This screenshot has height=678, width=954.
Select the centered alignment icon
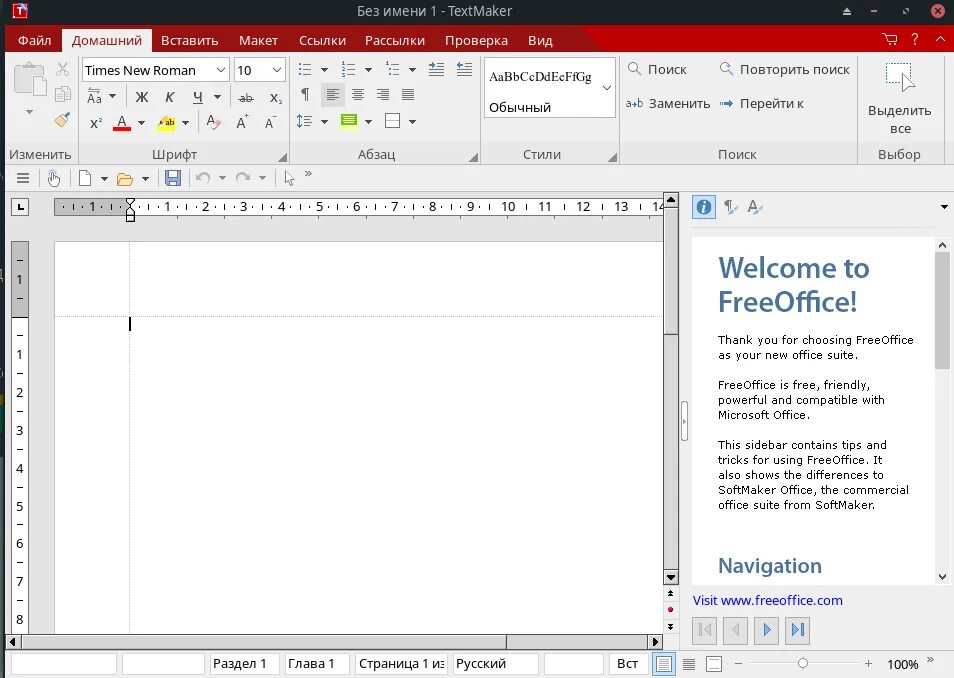coord(357,95)
